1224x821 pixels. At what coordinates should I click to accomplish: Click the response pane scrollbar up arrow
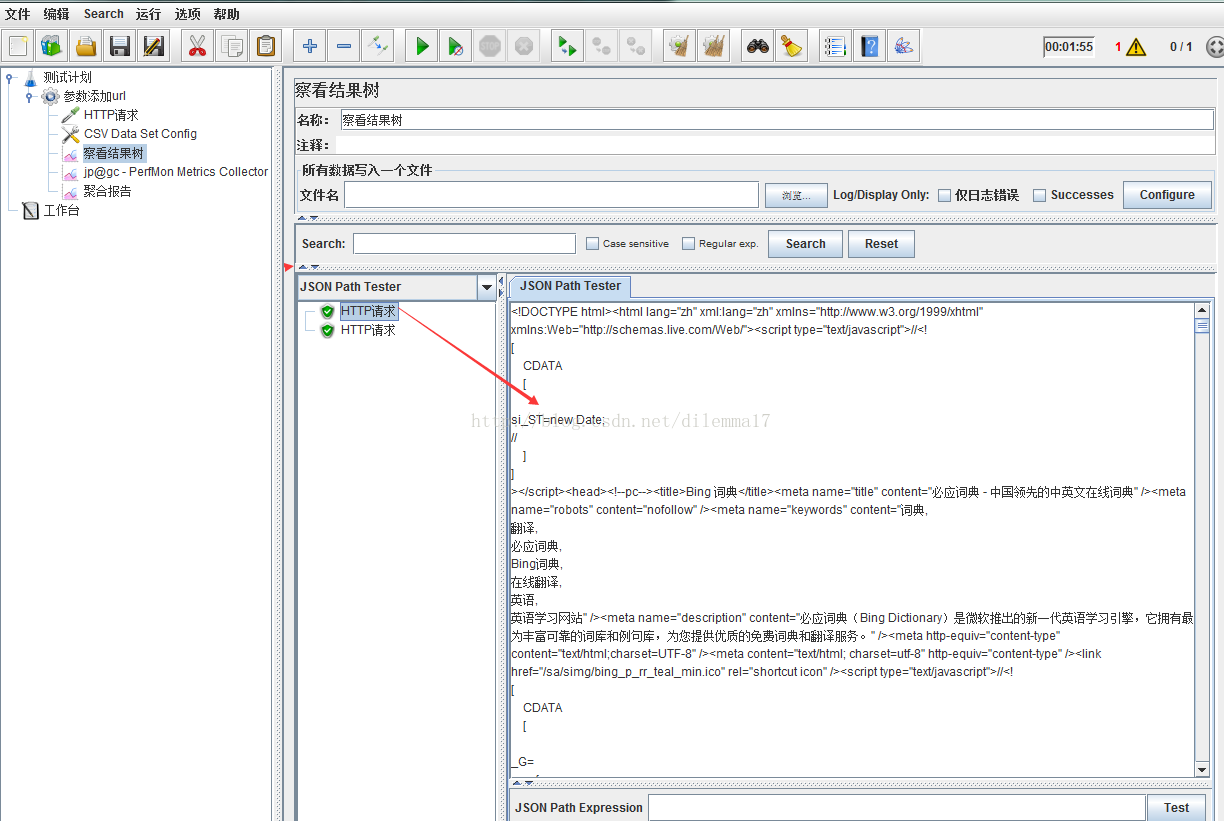1202,311
